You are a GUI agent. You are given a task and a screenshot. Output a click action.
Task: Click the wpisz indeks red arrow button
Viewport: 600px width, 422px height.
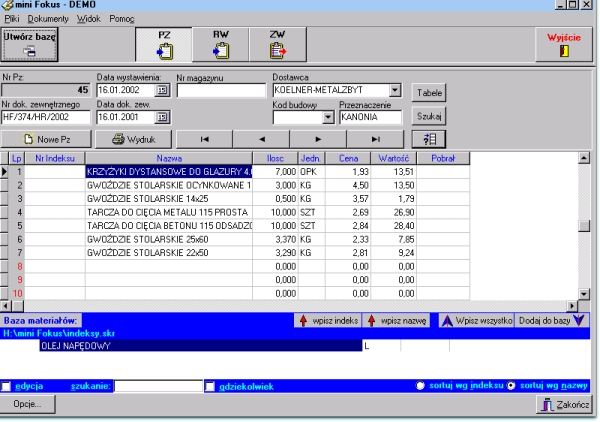[x=328, y=321]
